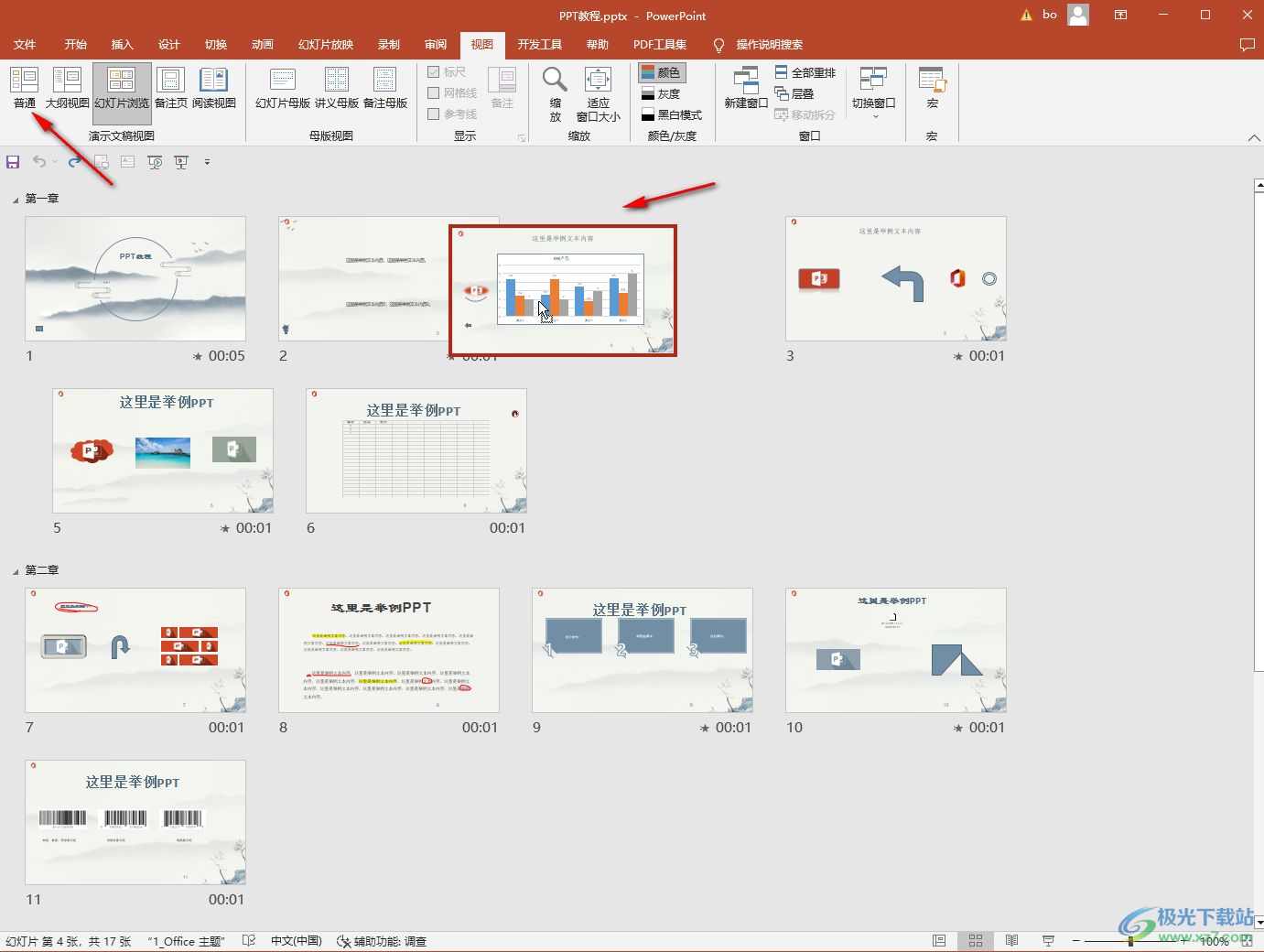This screenshot has height=952, width=1264.
Task: Click the Redo icon in quick access toolbar
Action: pyautogui.click(x=75, y=162)
